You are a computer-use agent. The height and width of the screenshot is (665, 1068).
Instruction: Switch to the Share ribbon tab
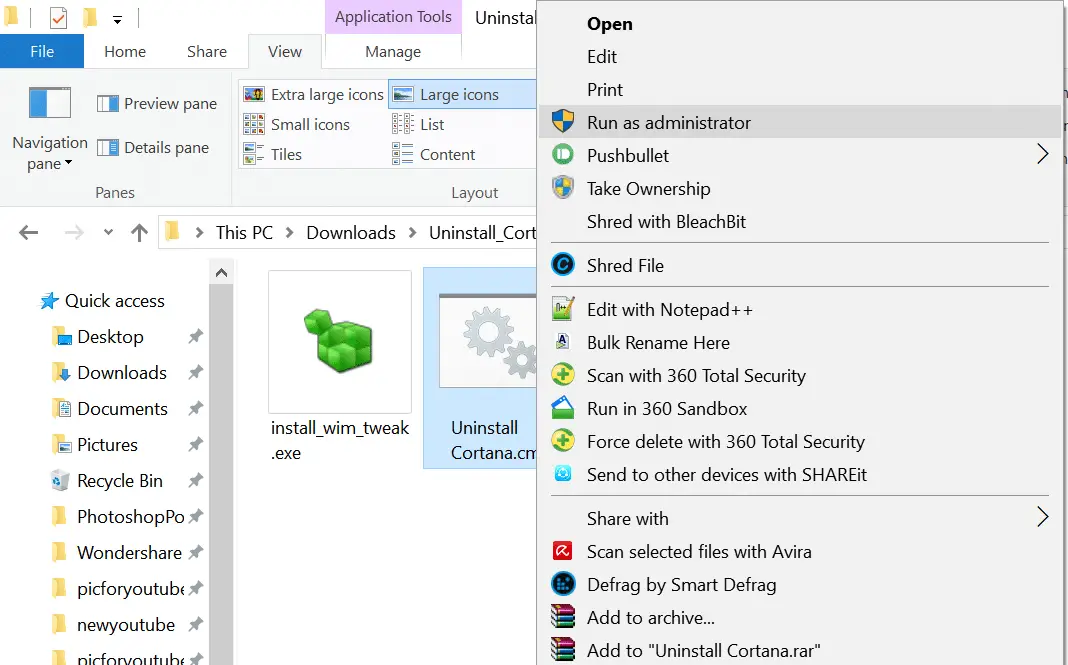(206, 51)
